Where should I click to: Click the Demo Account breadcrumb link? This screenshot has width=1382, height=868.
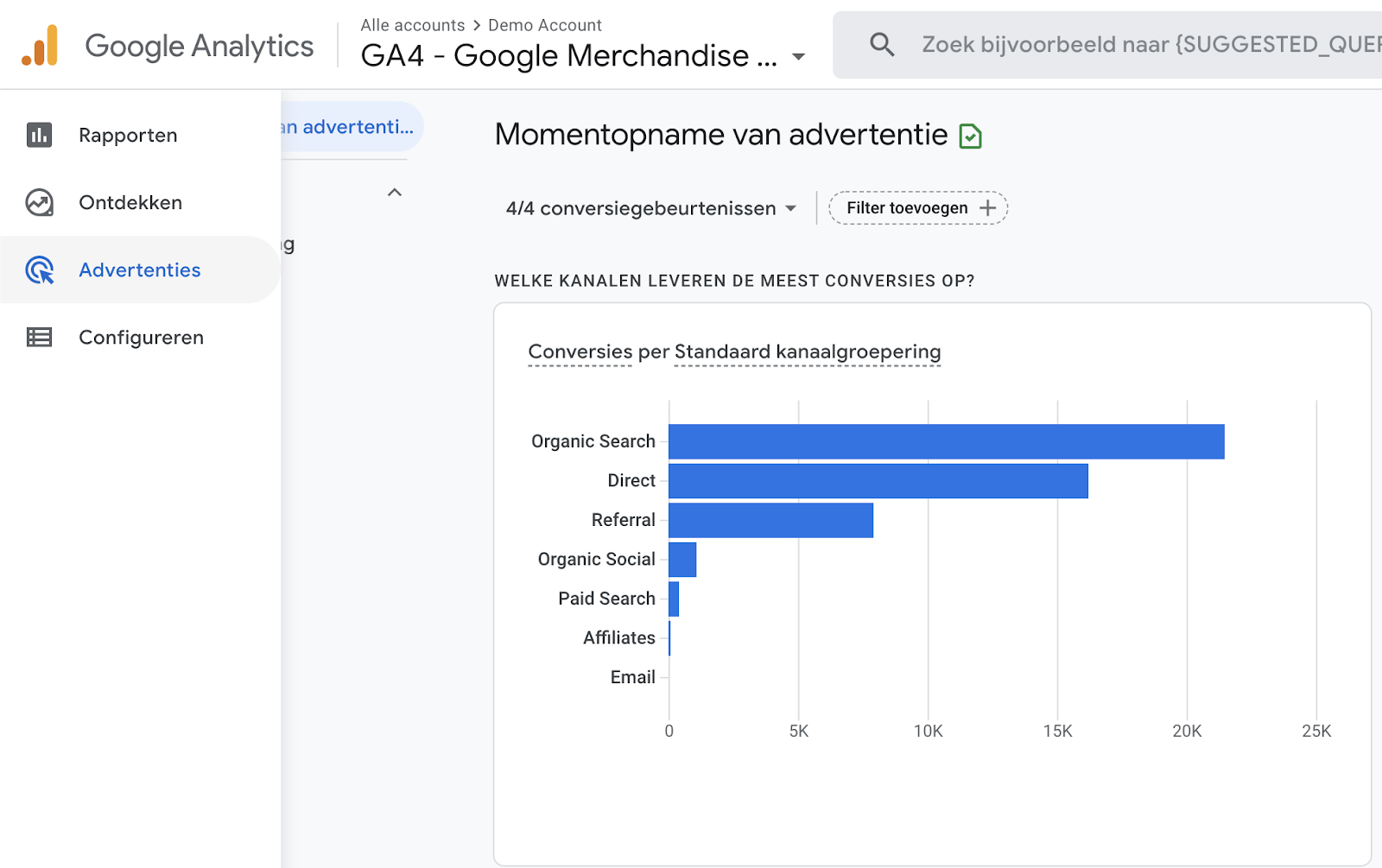pyautogui.click(x=544, y=25)
